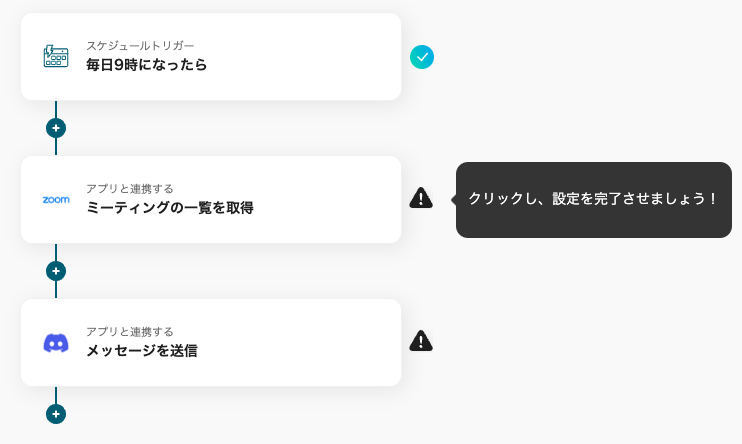Open the メッセージを送信 step card
This screenshot has width=742, height=444.
211,342
